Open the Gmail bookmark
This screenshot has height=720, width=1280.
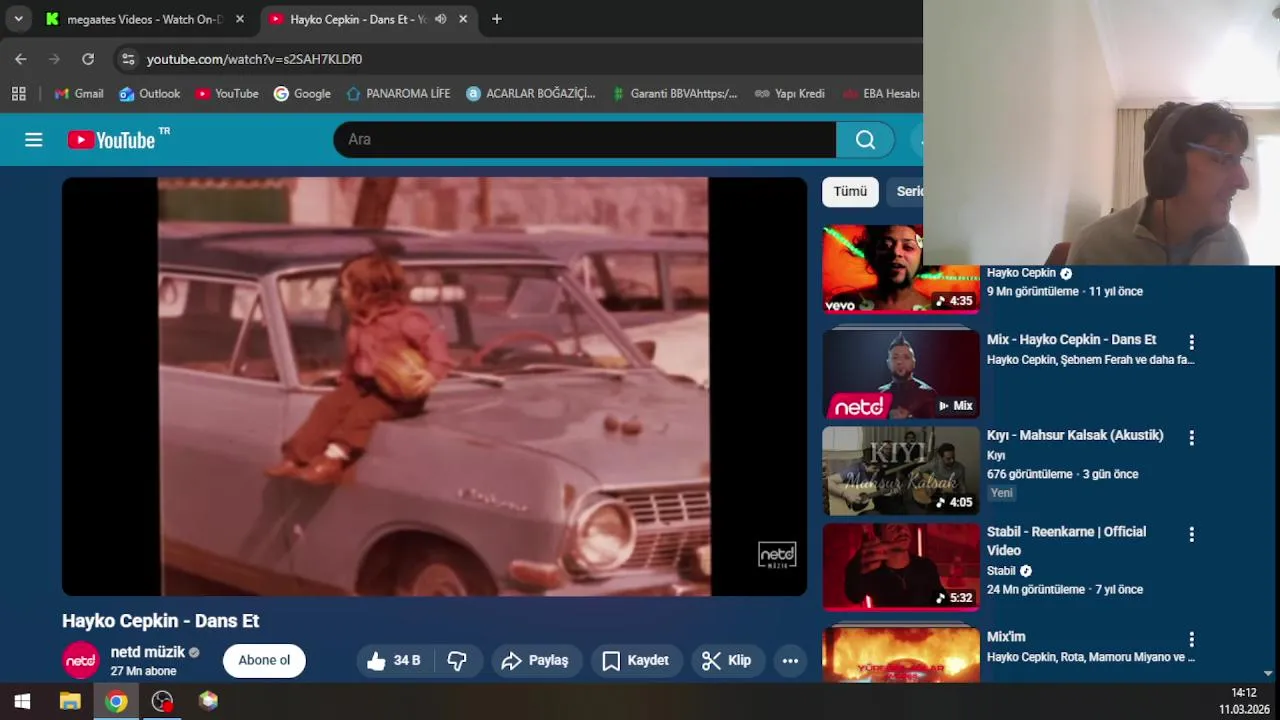pos(79,93)
